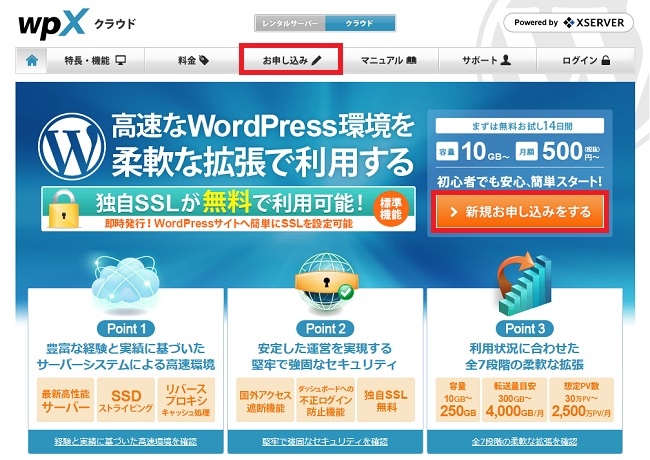Screen dimensions: 650x460
Task: Open 堅牢で強固なセキュリティを確認 link
Action: [x=325, y=442]
